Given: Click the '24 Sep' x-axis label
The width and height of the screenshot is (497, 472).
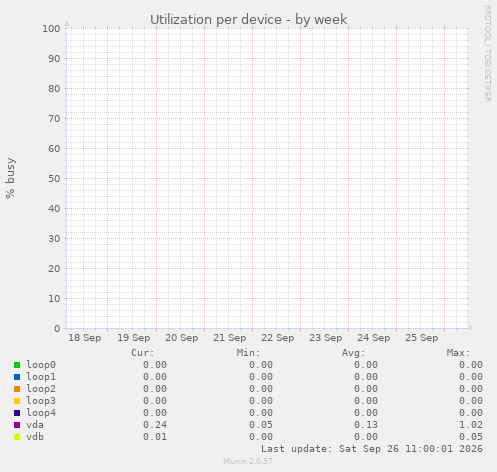Looking at the screenshot, I should [374, 338].
